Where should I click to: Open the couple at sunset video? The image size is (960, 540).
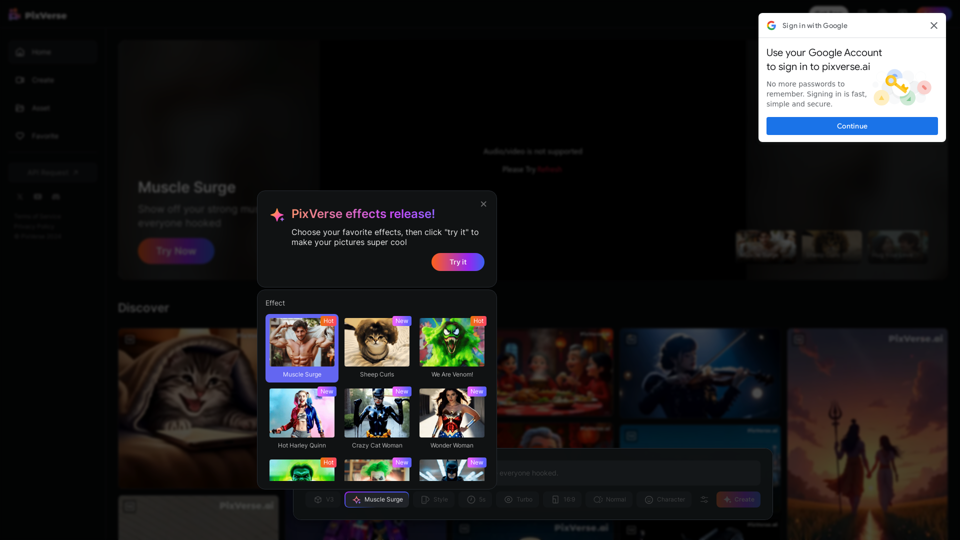(x=867, y=434)
